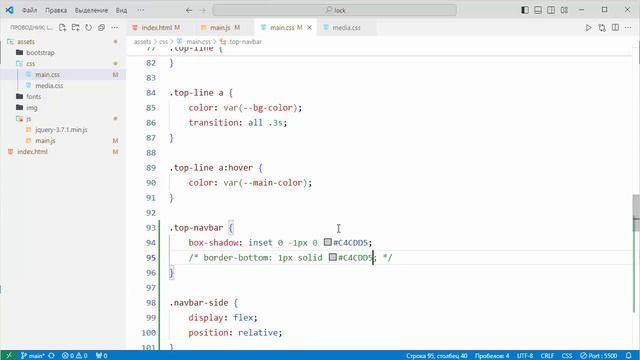Open errors and warnings status item

75,356
